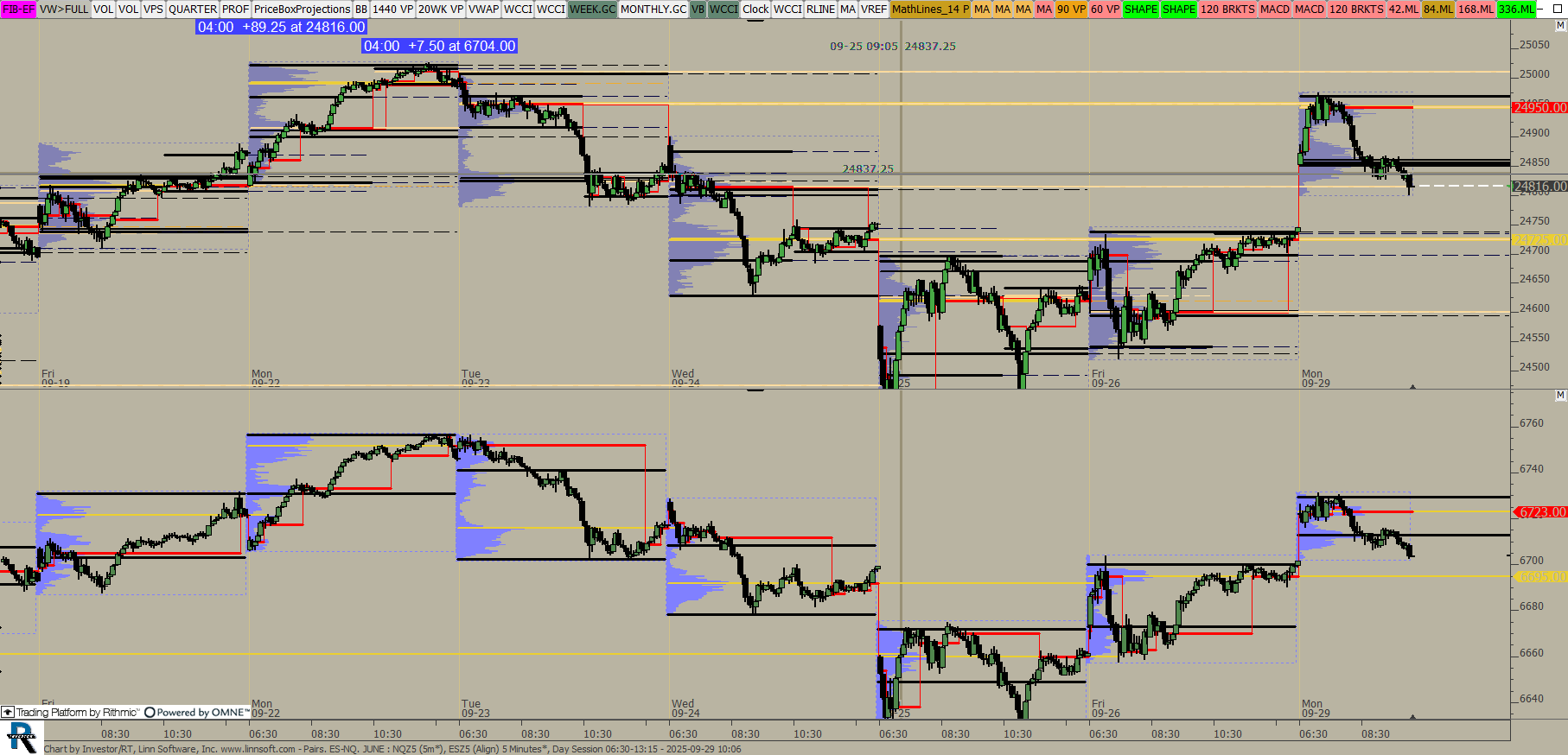Click the lower pane M marker icon
Image resolution: width=1568 pixels, height=755 pixels.
(1560, 396)
